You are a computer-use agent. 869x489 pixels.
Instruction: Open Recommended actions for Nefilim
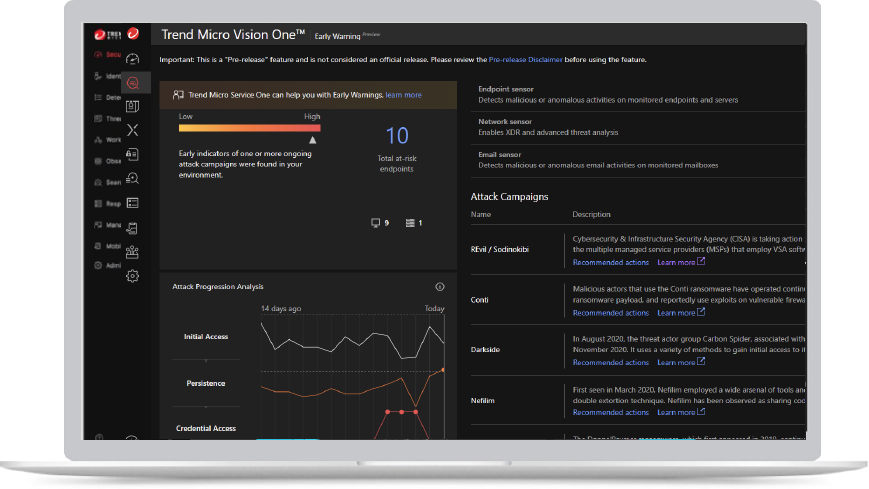pyautogui.click(x=611, y=412)
